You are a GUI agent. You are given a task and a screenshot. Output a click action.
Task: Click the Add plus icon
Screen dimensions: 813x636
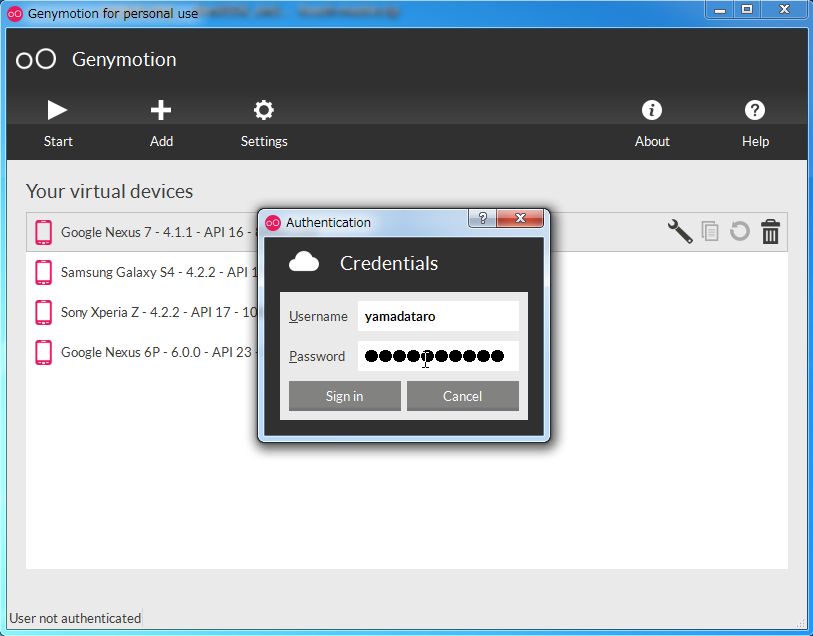tap(161, 110)
